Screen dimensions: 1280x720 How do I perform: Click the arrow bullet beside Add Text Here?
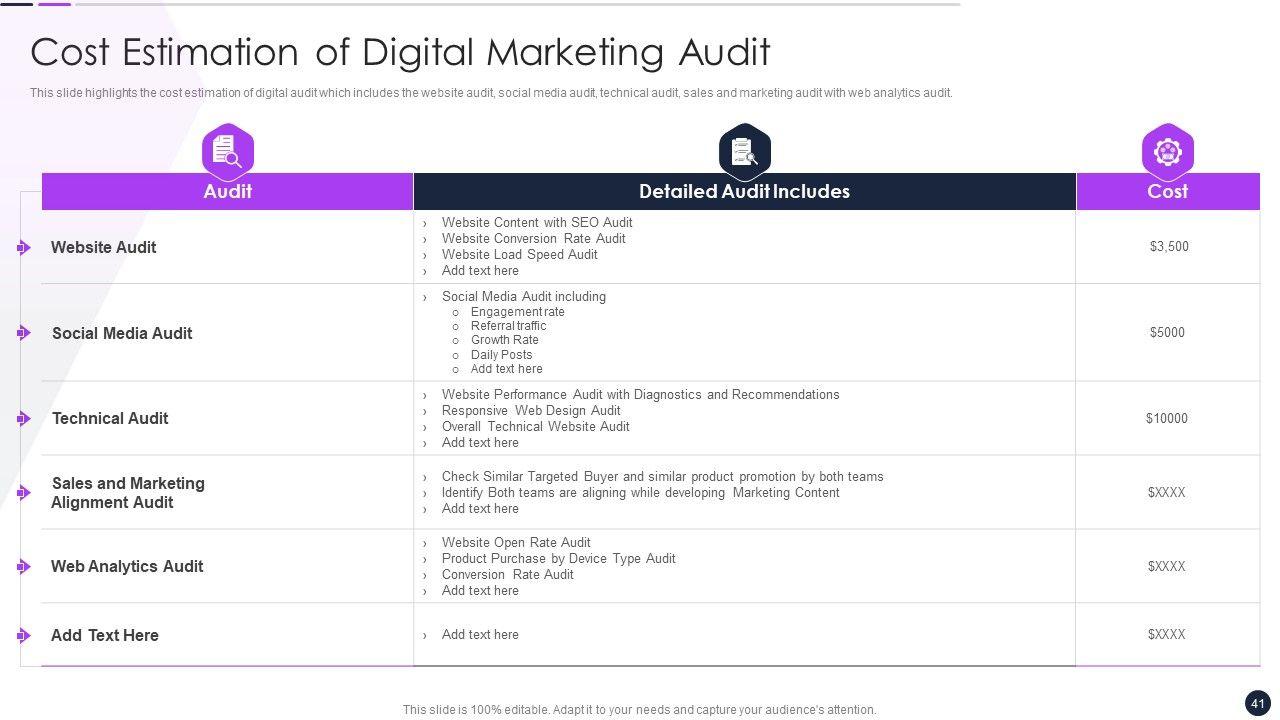click(24, 635)
